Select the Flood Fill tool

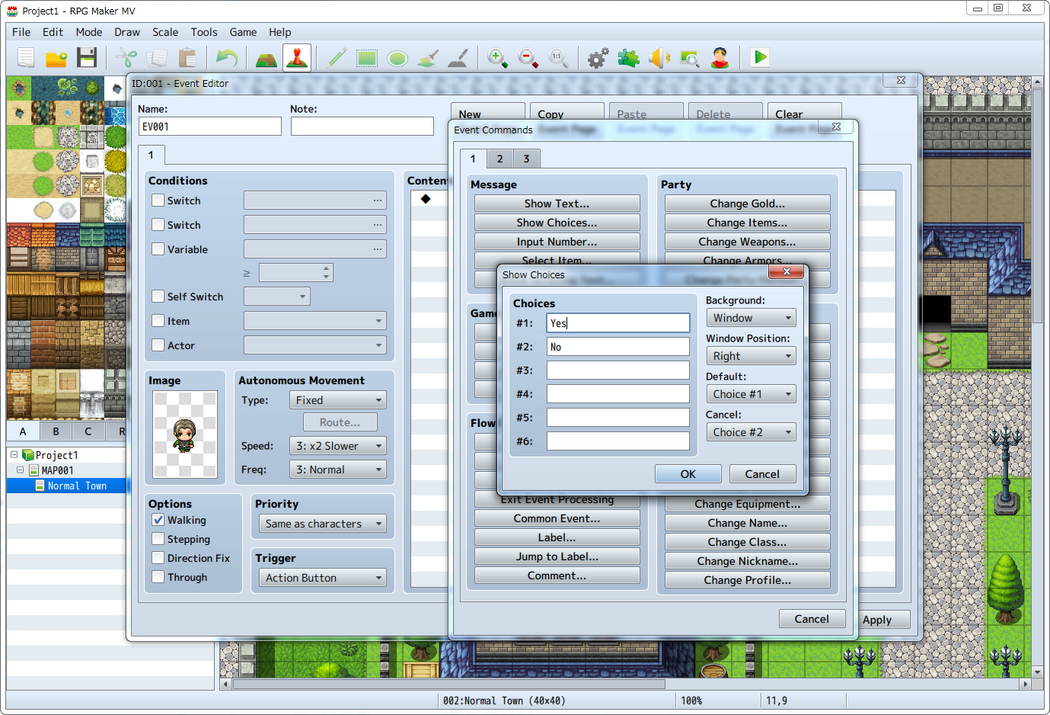(428, 58)
